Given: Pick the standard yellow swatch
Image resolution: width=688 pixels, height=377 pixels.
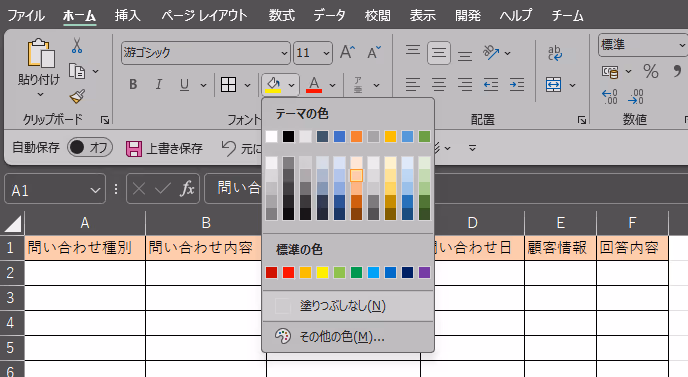Looking at the screenshot, I should point(322,273).
